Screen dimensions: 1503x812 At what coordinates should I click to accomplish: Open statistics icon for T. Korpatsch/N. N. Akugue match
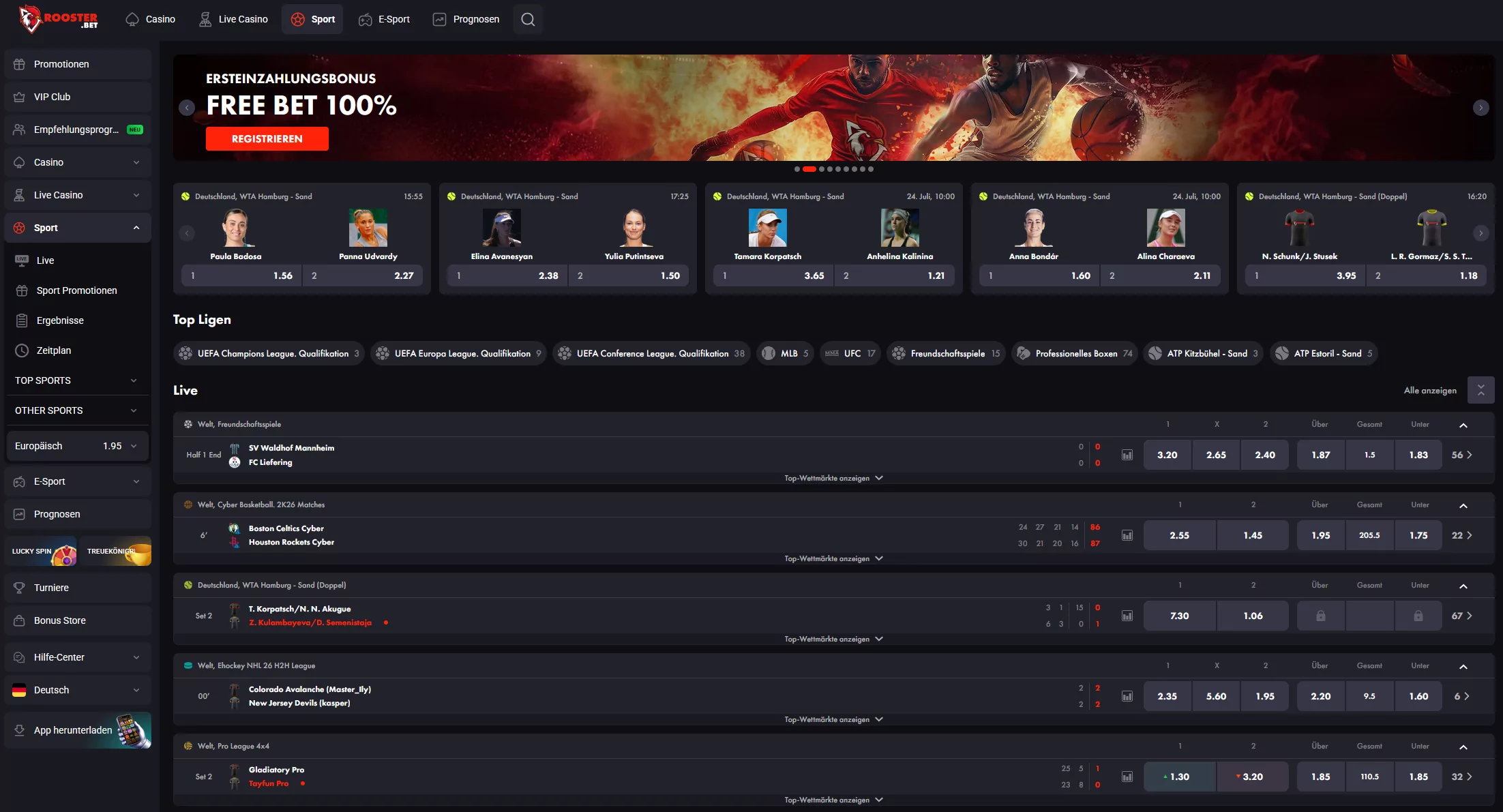[1127, 616]
